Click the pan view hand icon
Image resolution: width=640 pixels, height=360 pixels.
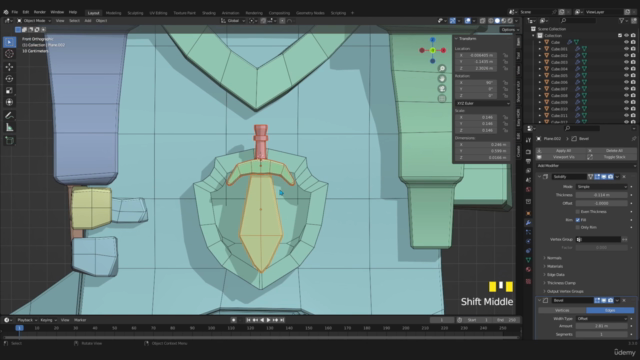pos(442,79)
